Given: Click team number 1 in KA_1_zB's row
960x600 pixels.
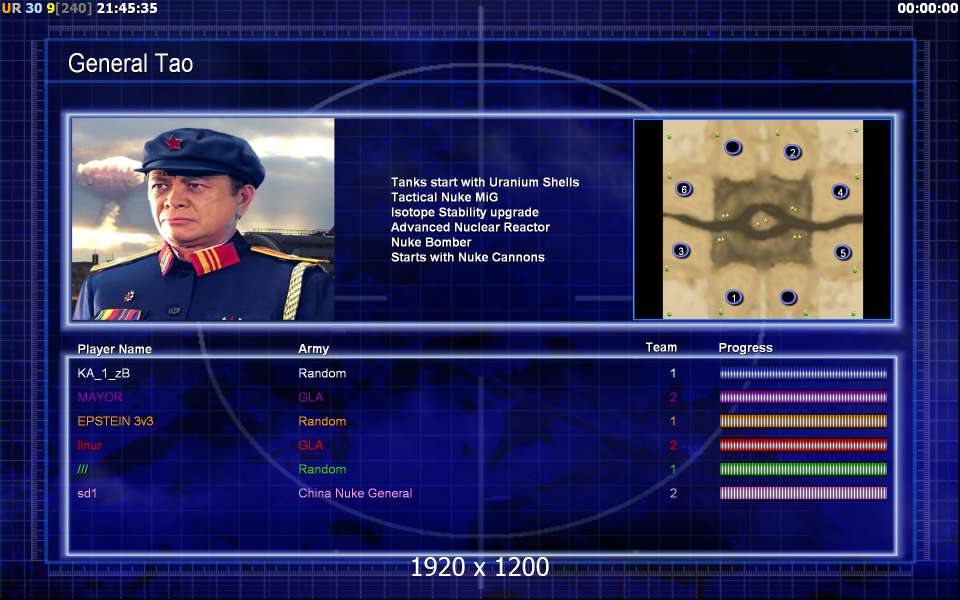Looking at the screenshot, I should (673, 373).
